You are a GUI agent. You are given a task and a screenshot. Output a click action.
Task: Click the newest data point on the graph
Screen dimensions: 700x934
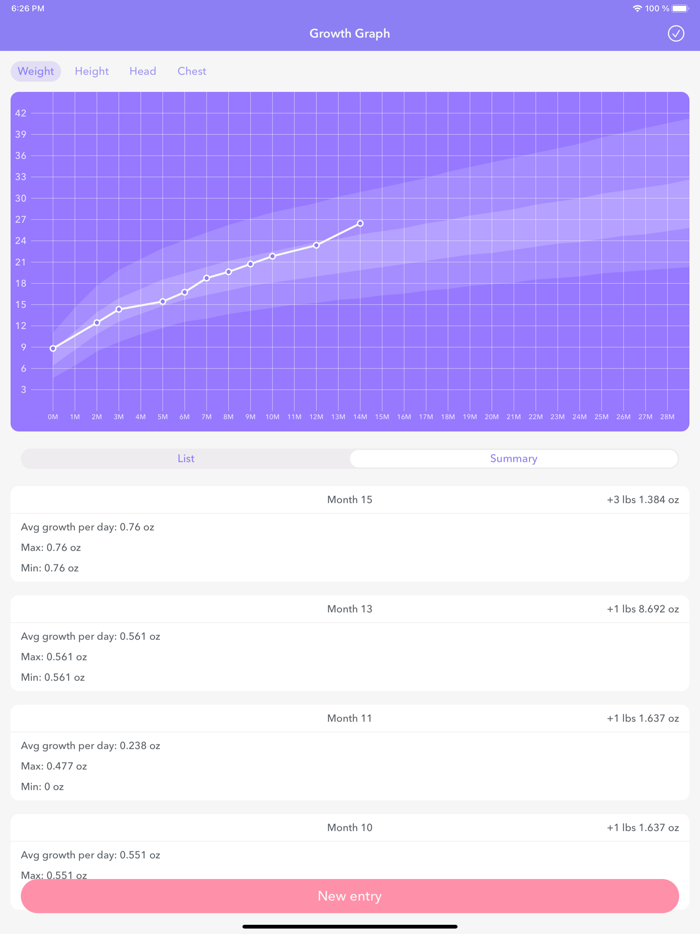point(360,223)
